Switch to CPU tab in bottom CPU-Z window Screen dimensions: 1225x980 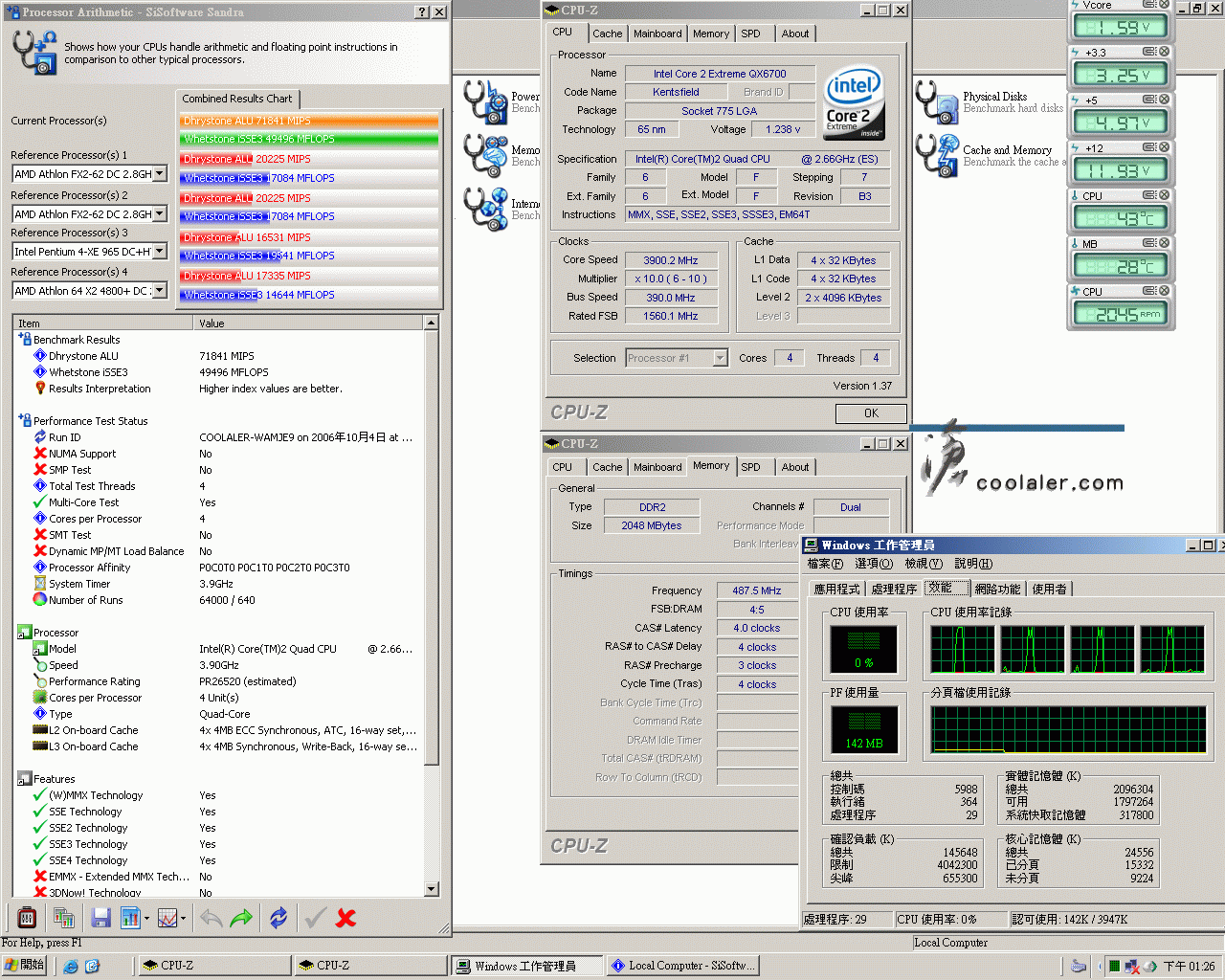[563, 467]
